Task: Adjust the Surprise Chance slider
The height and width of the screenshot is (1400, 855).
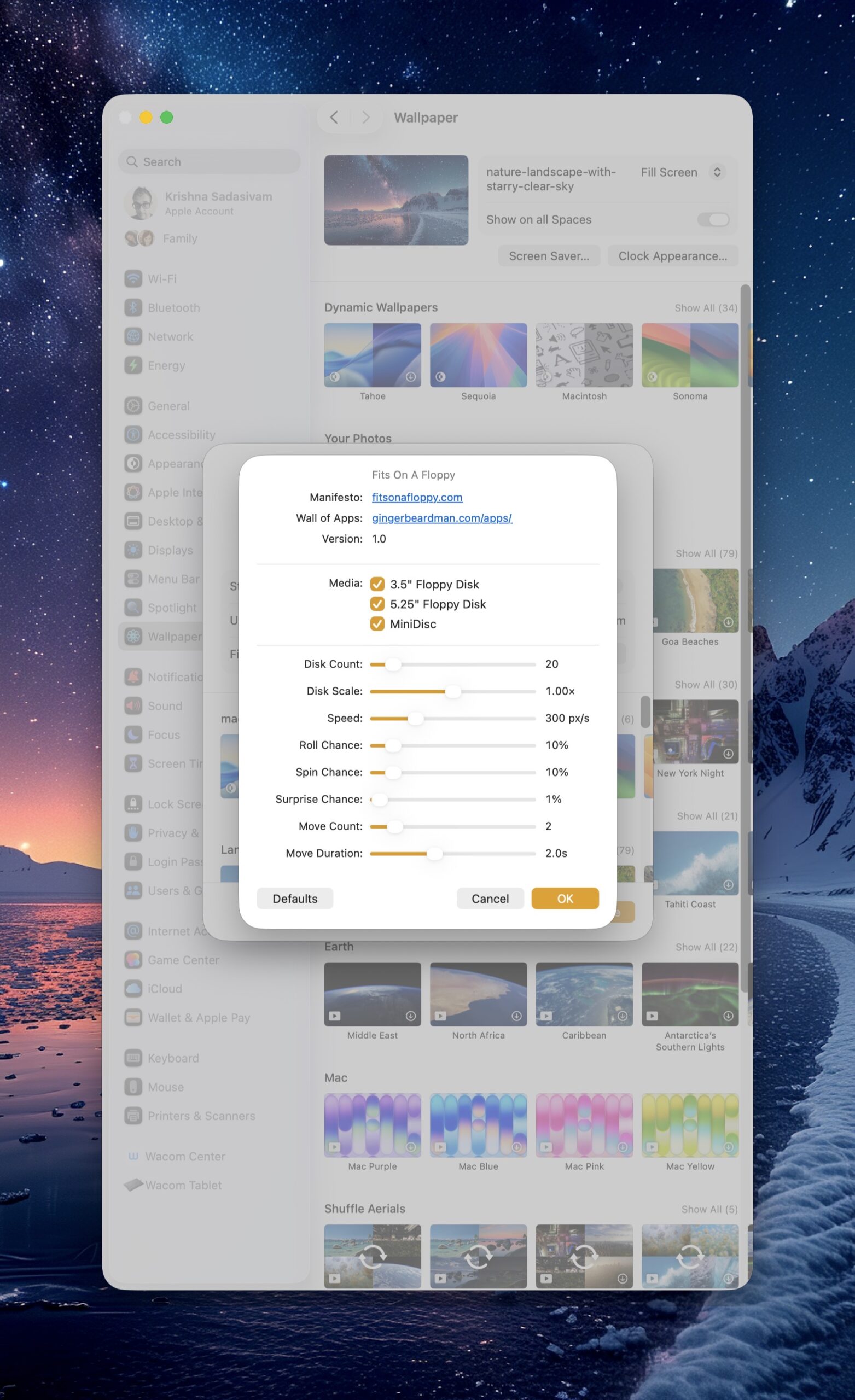Action: click(452, 800)
